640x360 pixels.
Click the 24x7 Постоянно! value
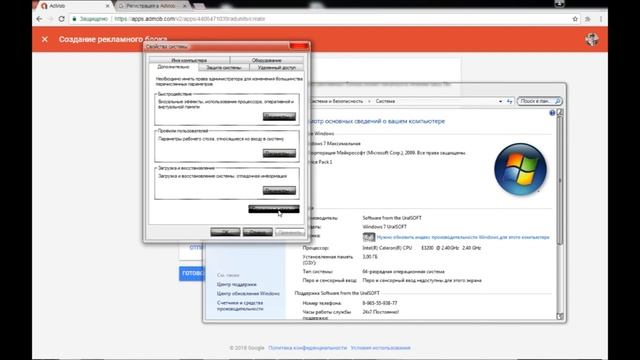tap(380, 312)
